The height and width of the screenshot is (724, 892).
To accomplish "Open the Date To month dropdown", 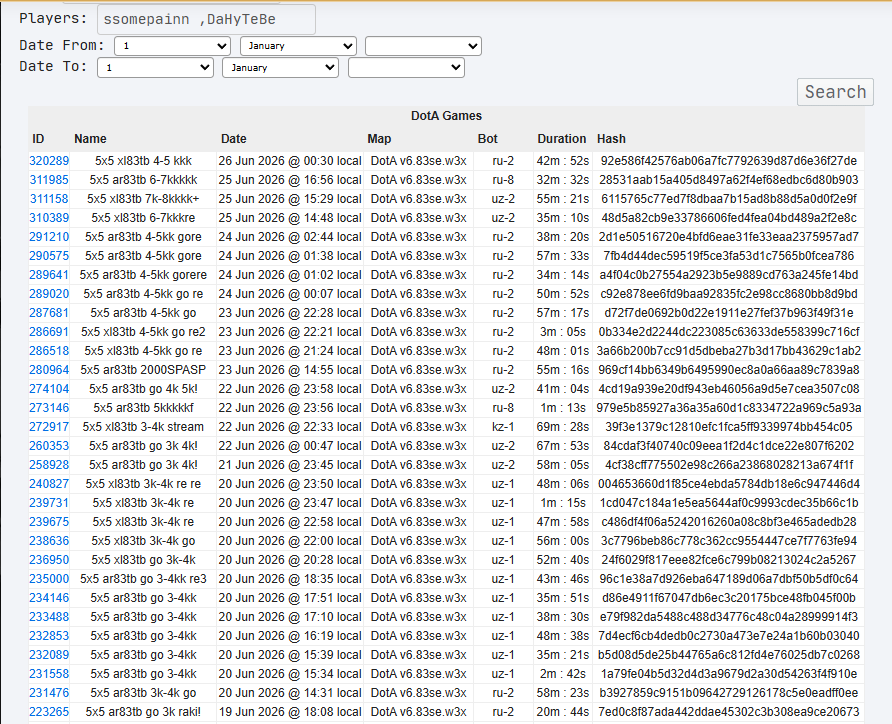I will pos(280,68).
